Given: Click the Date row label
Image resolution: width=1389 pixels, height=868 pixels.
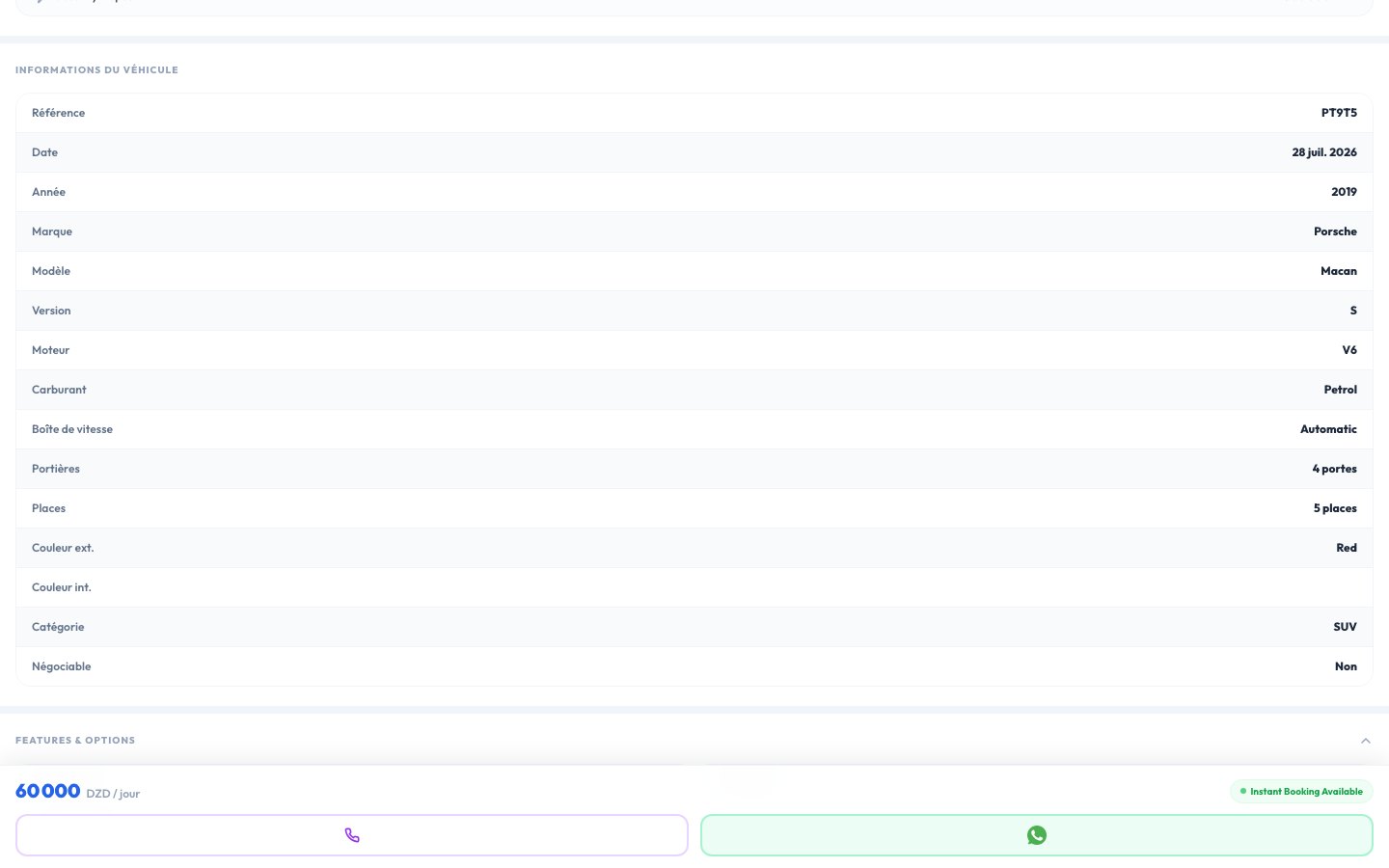Looking at the screenshot, I should tap(44, 152).
